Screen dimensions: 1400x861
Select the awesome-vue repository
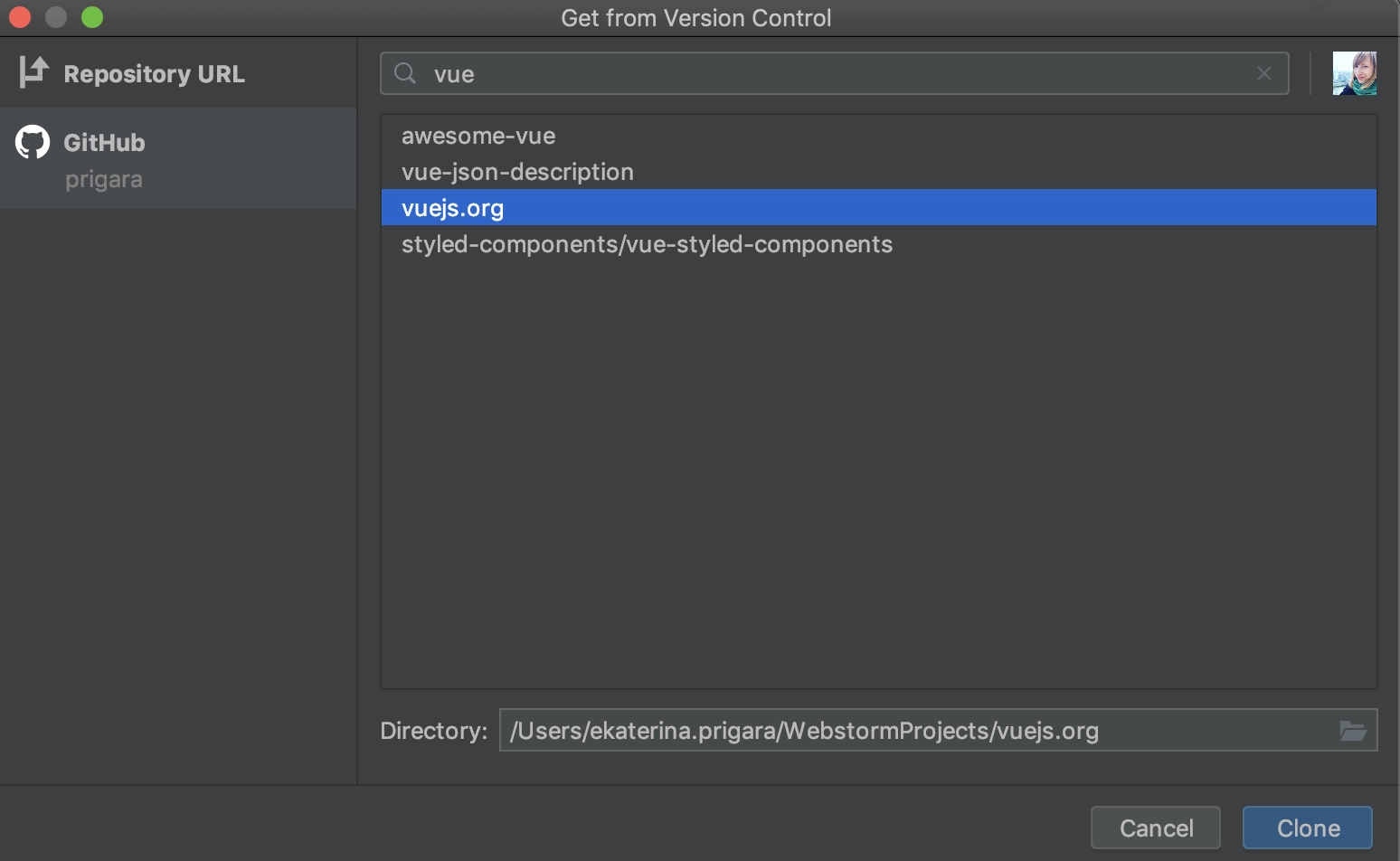[879, 136]
